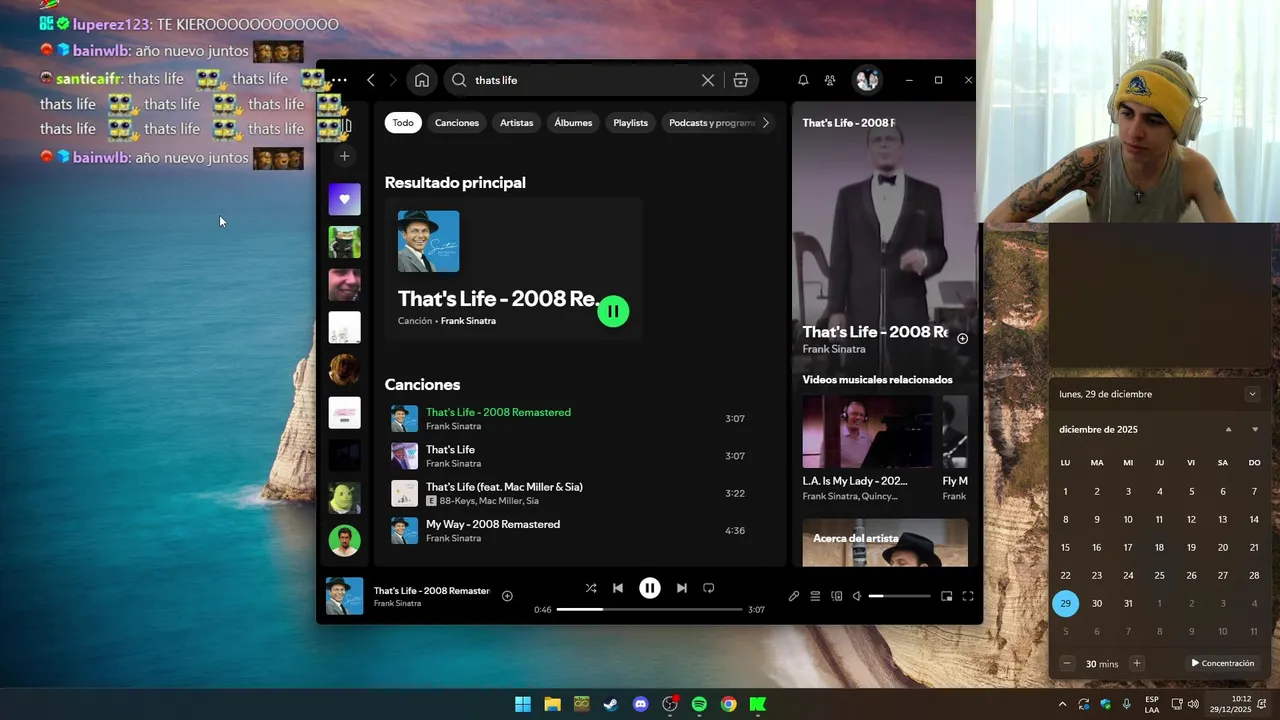Go to Spotify Home icon
Image resolution: width=1280 pixels, height=720 pixels.
(x=422, y=80)
